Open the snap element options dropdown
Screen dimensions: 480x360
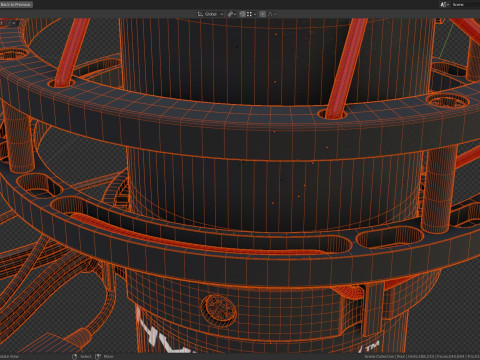tap(251, 14)
